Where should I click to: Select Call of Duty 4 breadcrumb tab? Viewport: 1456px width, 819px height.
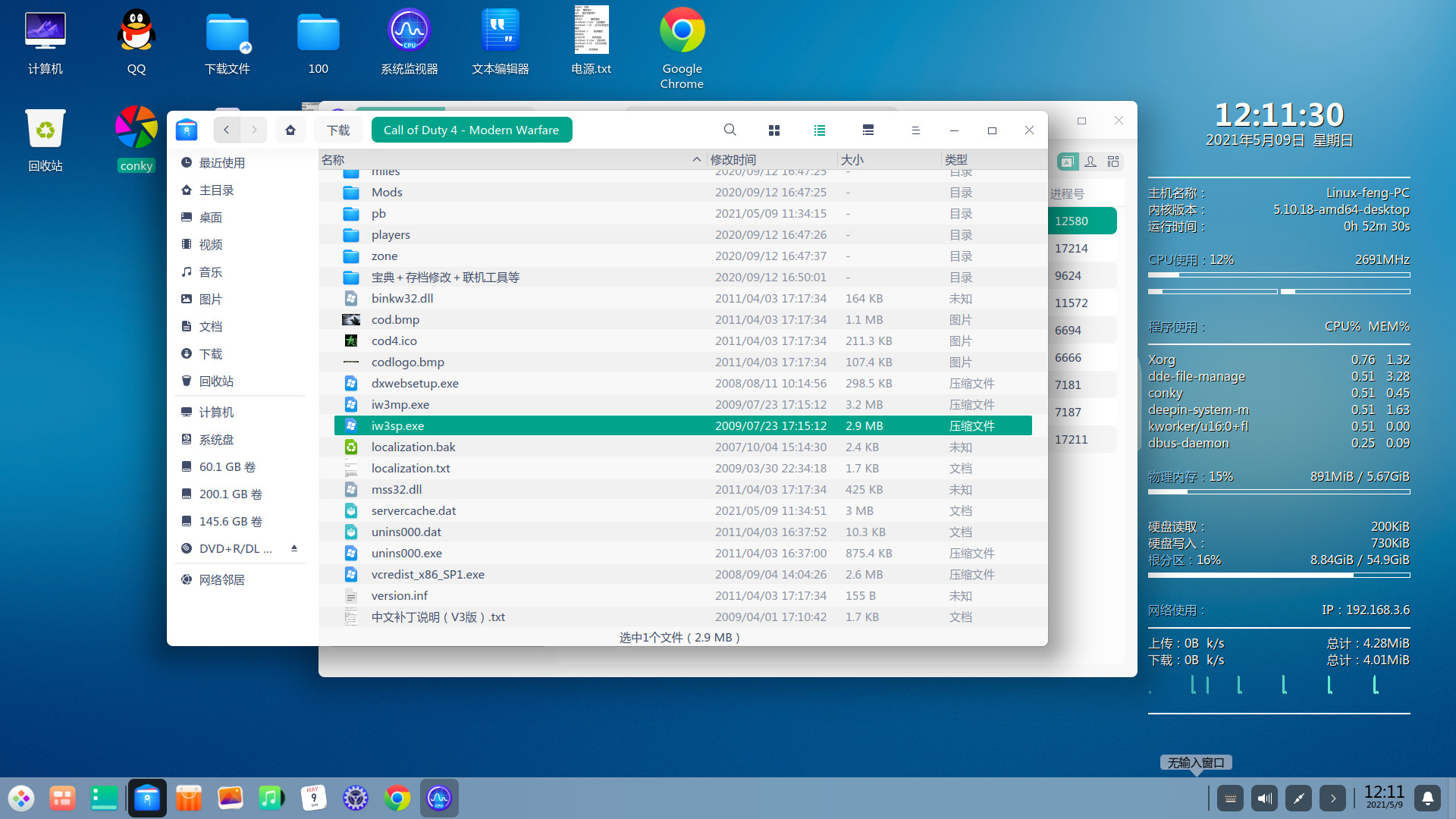(471, 130)
